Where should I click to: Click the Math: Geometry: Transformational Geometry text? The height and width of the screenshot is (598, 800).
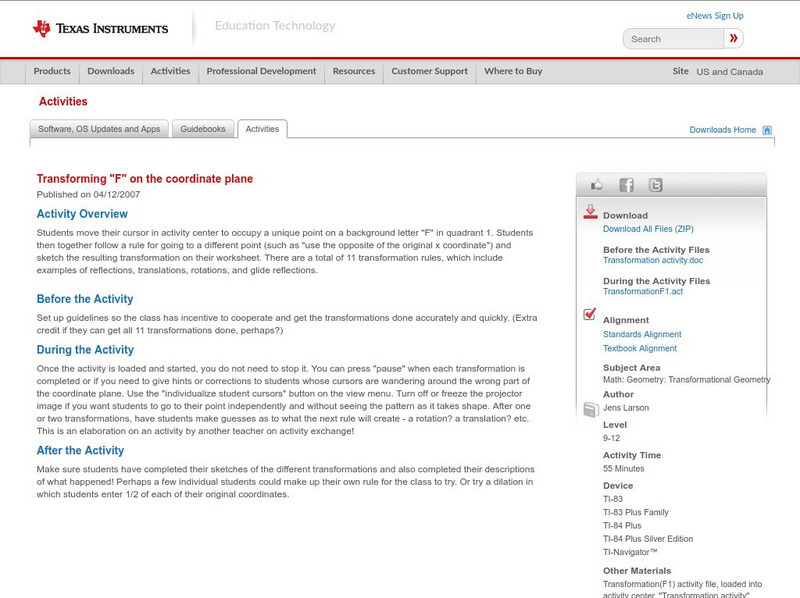point(687,380)
